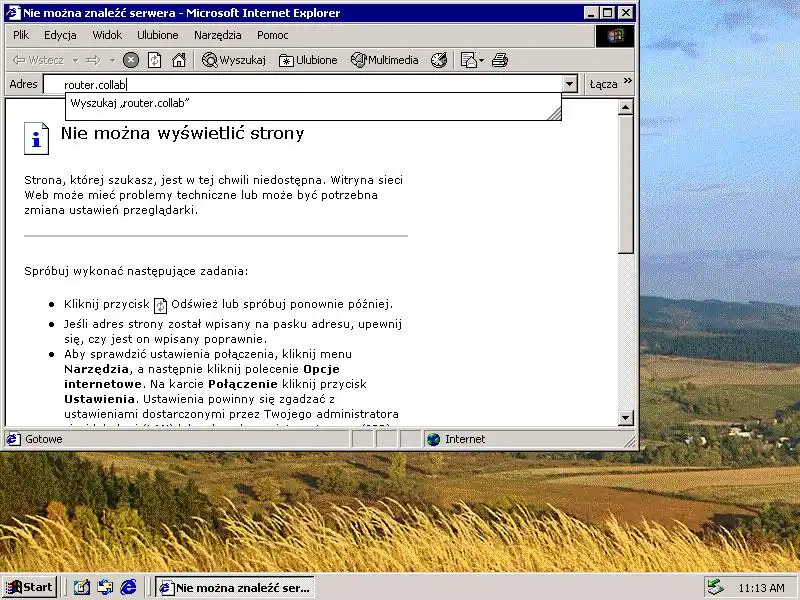Click inside the Adres address field
This screenshot has width=800, height=600.
coord(304,84)
